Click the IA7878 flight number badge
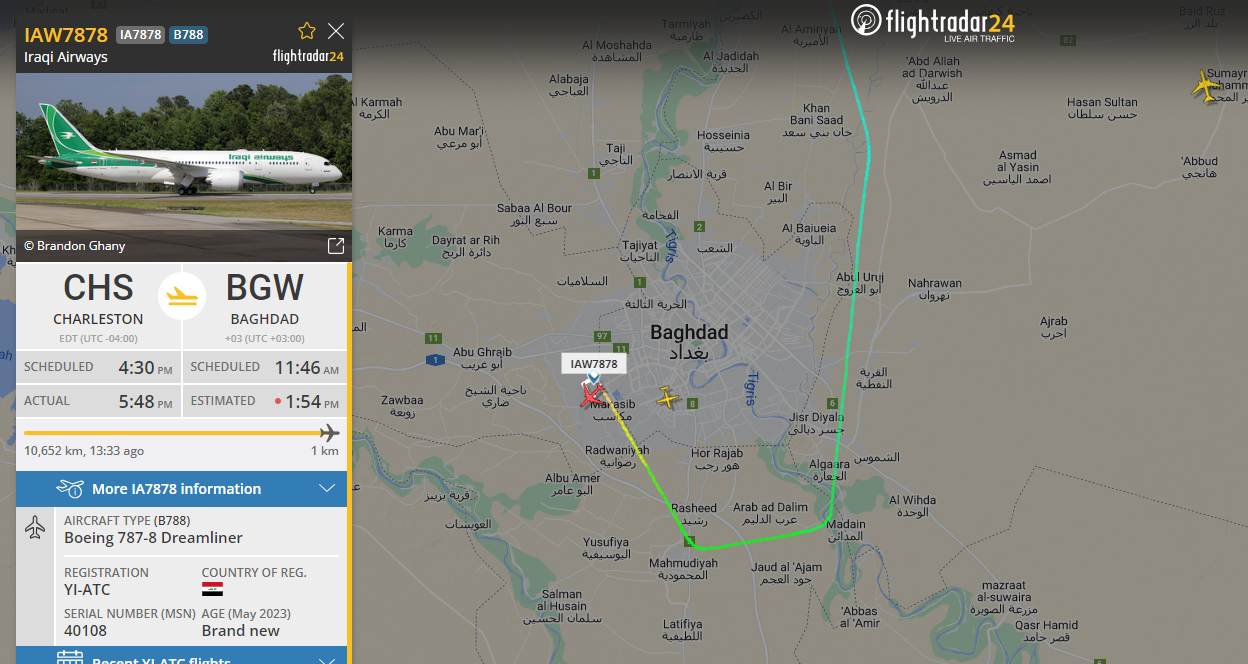Viewport: 1248px width, 664px height. (140, 35)
